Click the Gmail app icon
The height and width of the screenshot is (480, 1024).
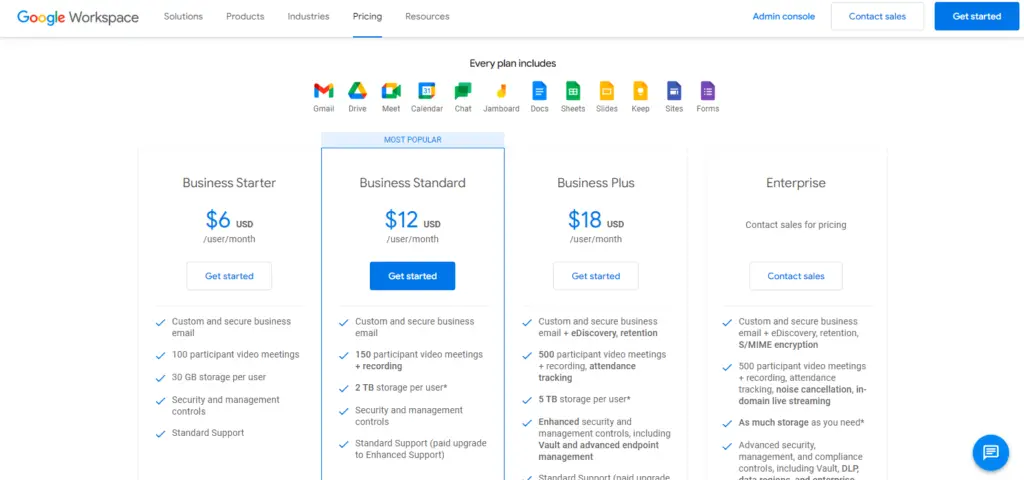point(323,91)
